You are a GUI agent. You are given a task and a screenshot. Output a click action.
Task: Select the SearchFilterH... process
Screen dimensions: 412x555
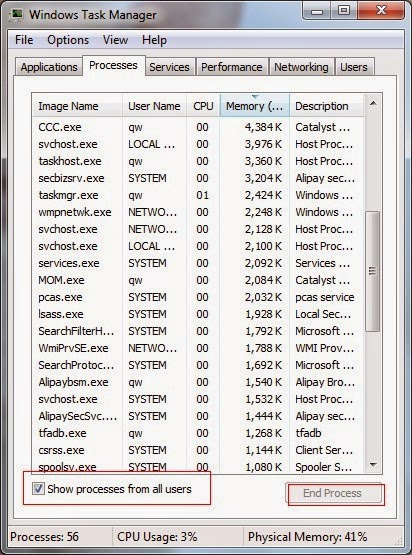198,331
